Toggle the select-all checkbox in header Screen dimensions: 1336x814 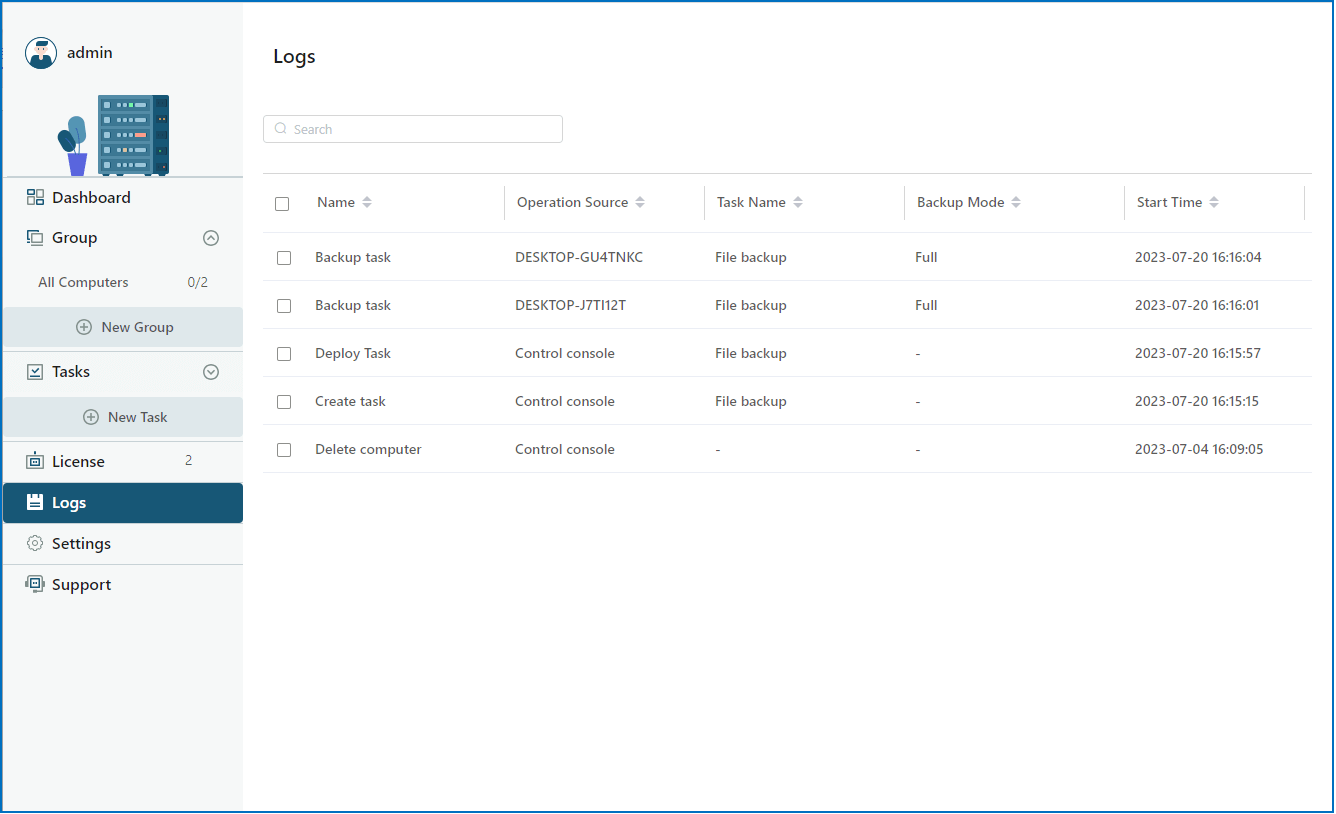point(282,203)
